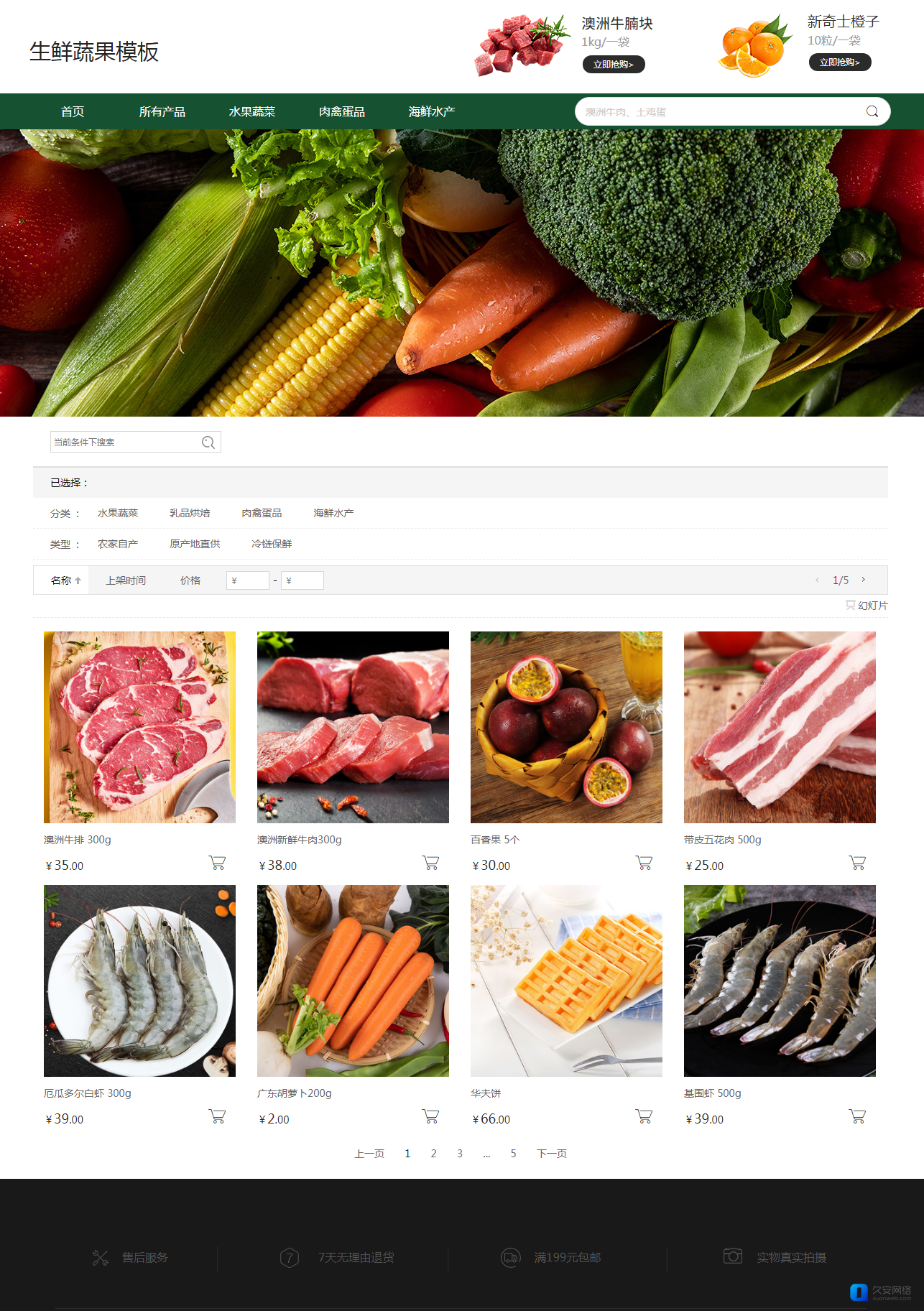Add 带皮五花肉 500g to cart
Screen dimensions: 924x1311
point(857,863)
